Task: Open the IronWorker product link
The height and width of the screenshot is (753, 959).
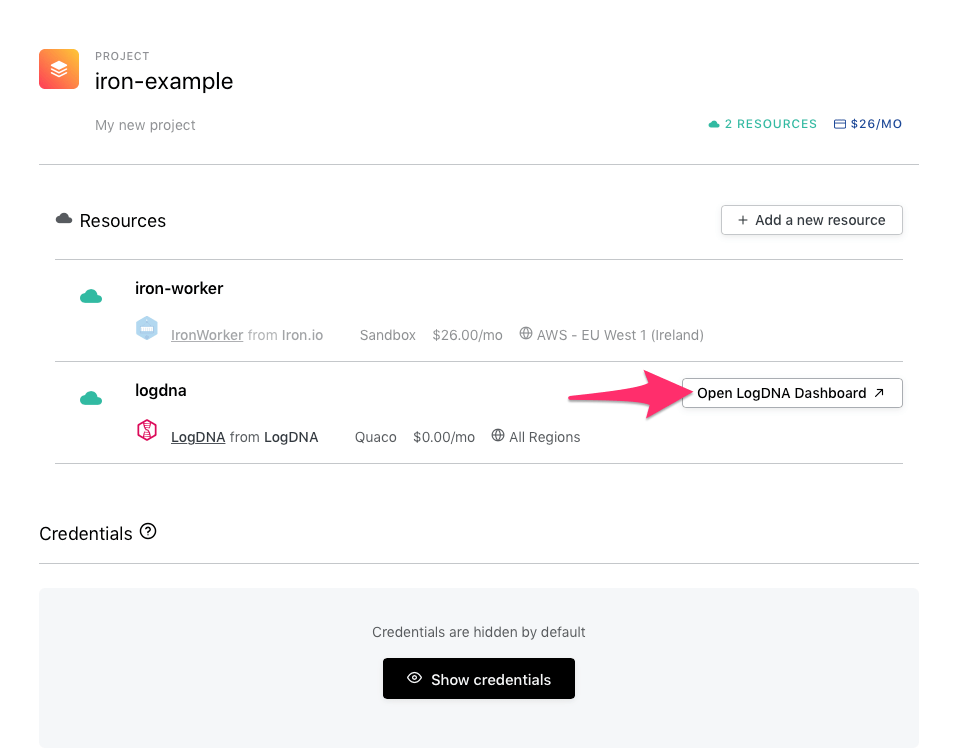Action: click(207, 335)
